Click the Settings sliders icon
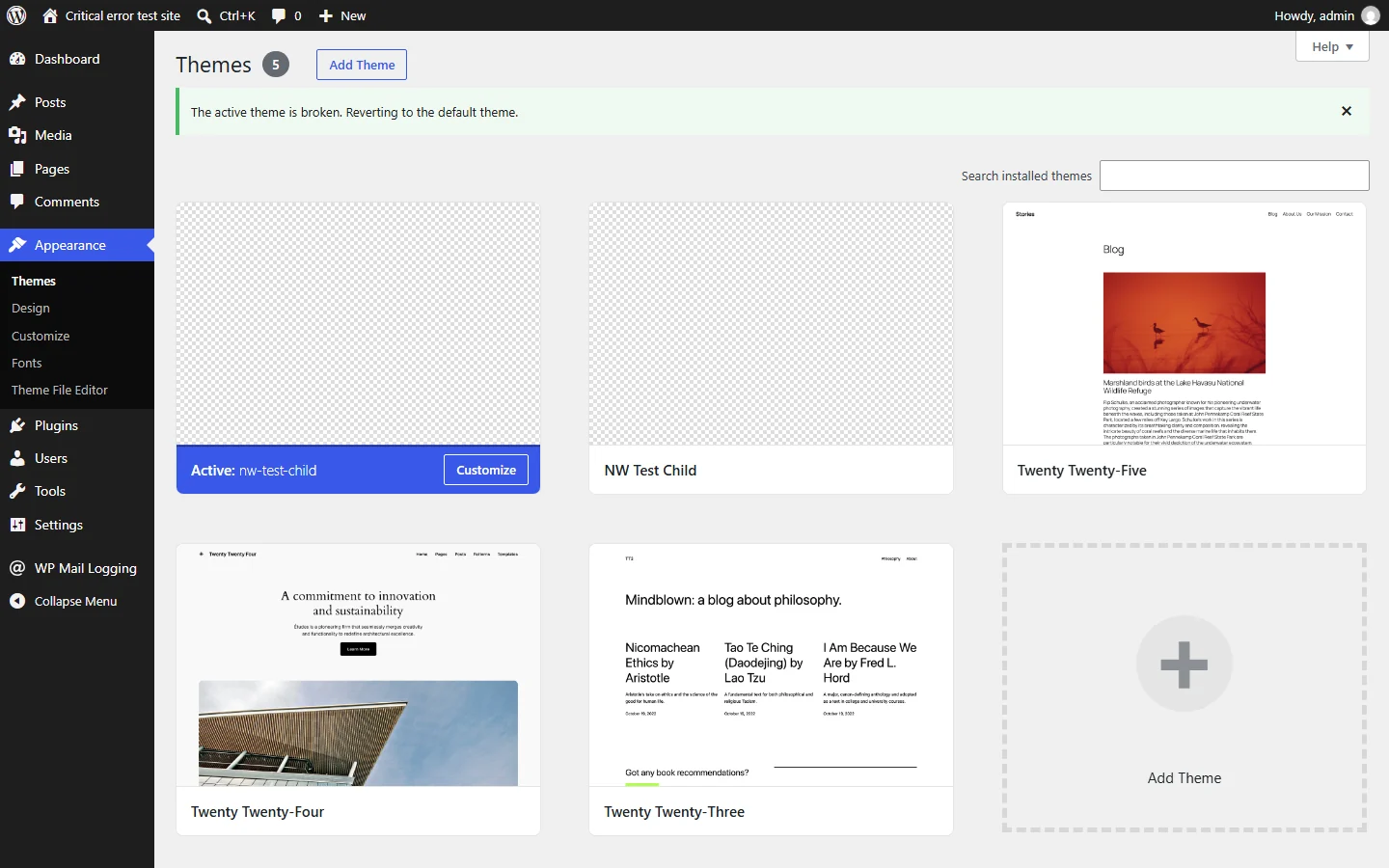The height and width of the screenshot is (868, 1389). click(x=17, y=525)
